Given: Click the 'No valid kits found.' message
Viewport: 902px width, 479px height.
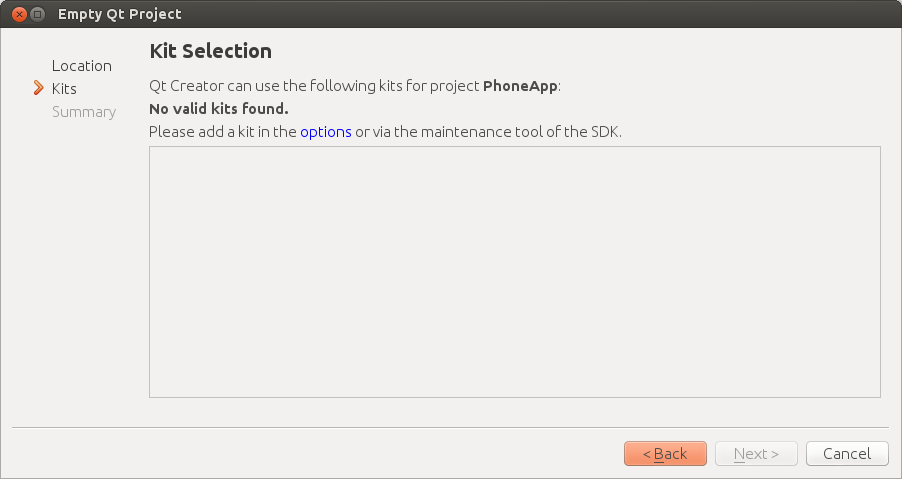Looking at the screenshot, I should [x=218, y=109].
